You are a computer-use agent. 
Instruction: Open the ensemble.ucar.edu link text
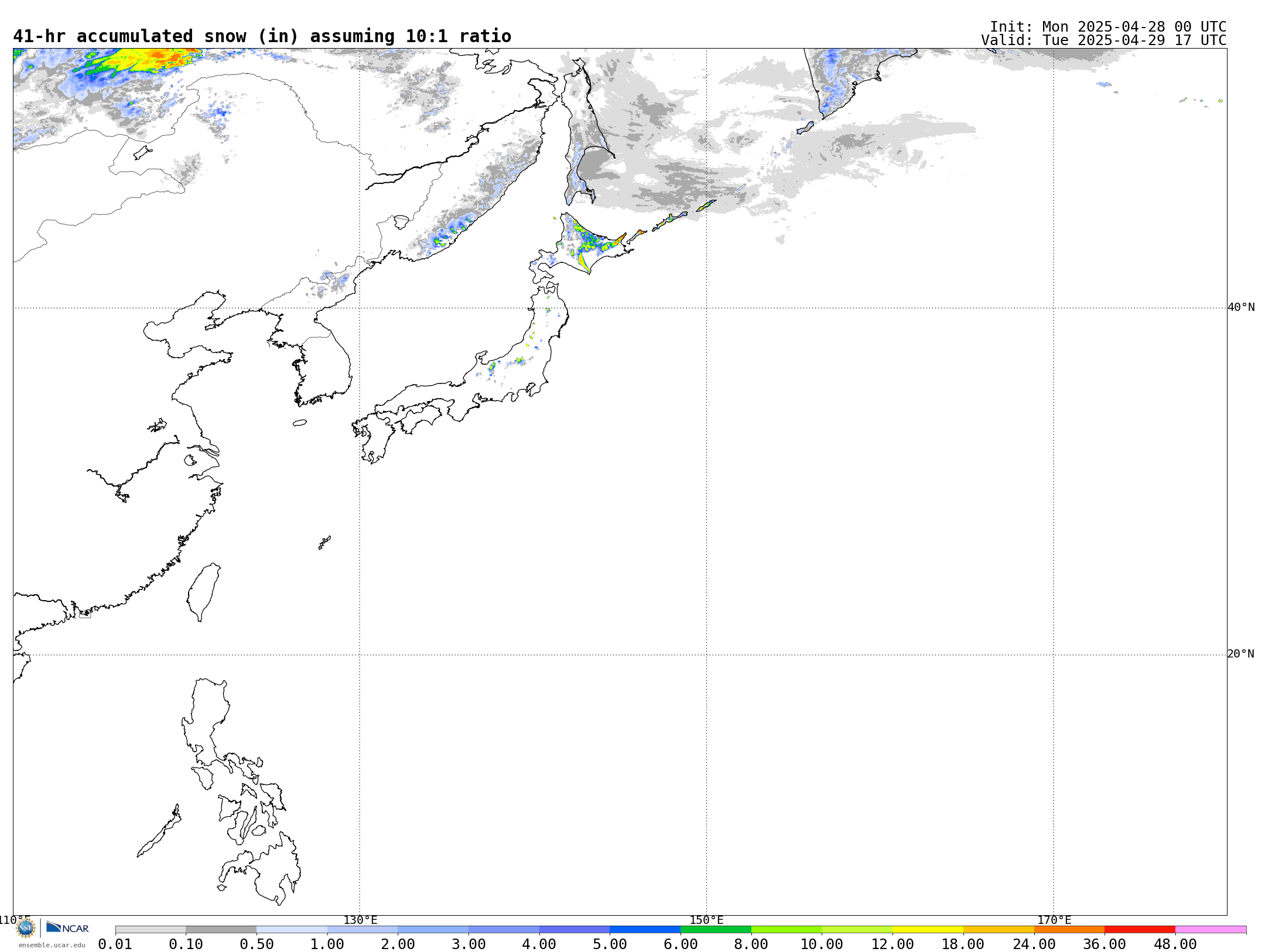tap(52, 944)
